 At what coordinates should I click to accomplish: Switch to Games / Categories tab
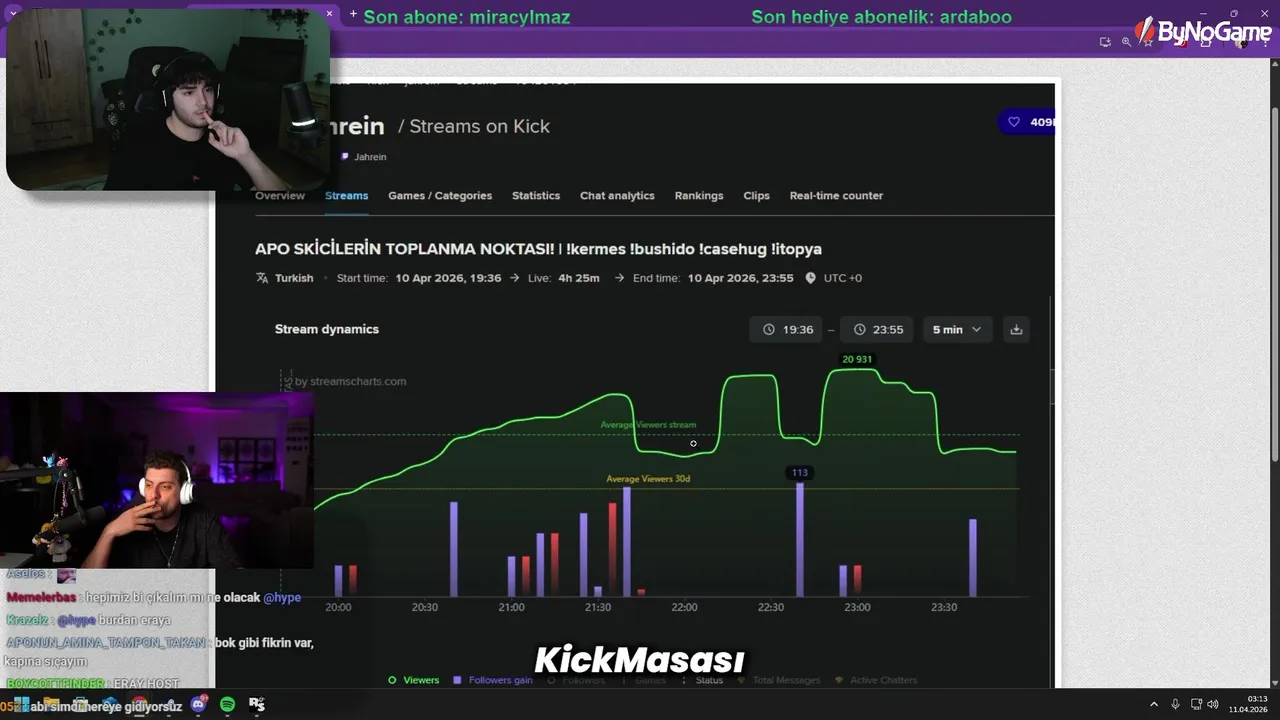pyautogui.click(x=440, y=195)
